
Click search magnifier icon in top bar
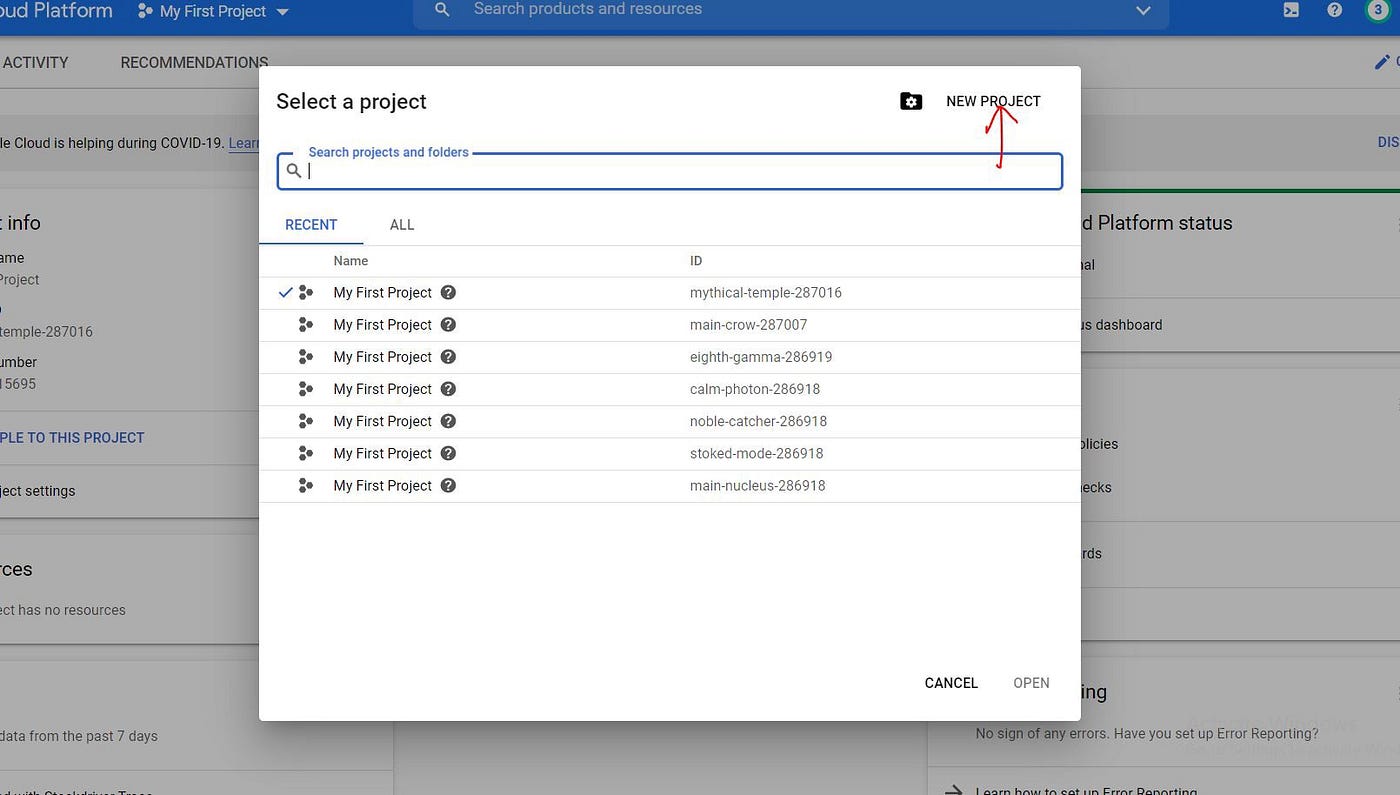coord(442,9)
